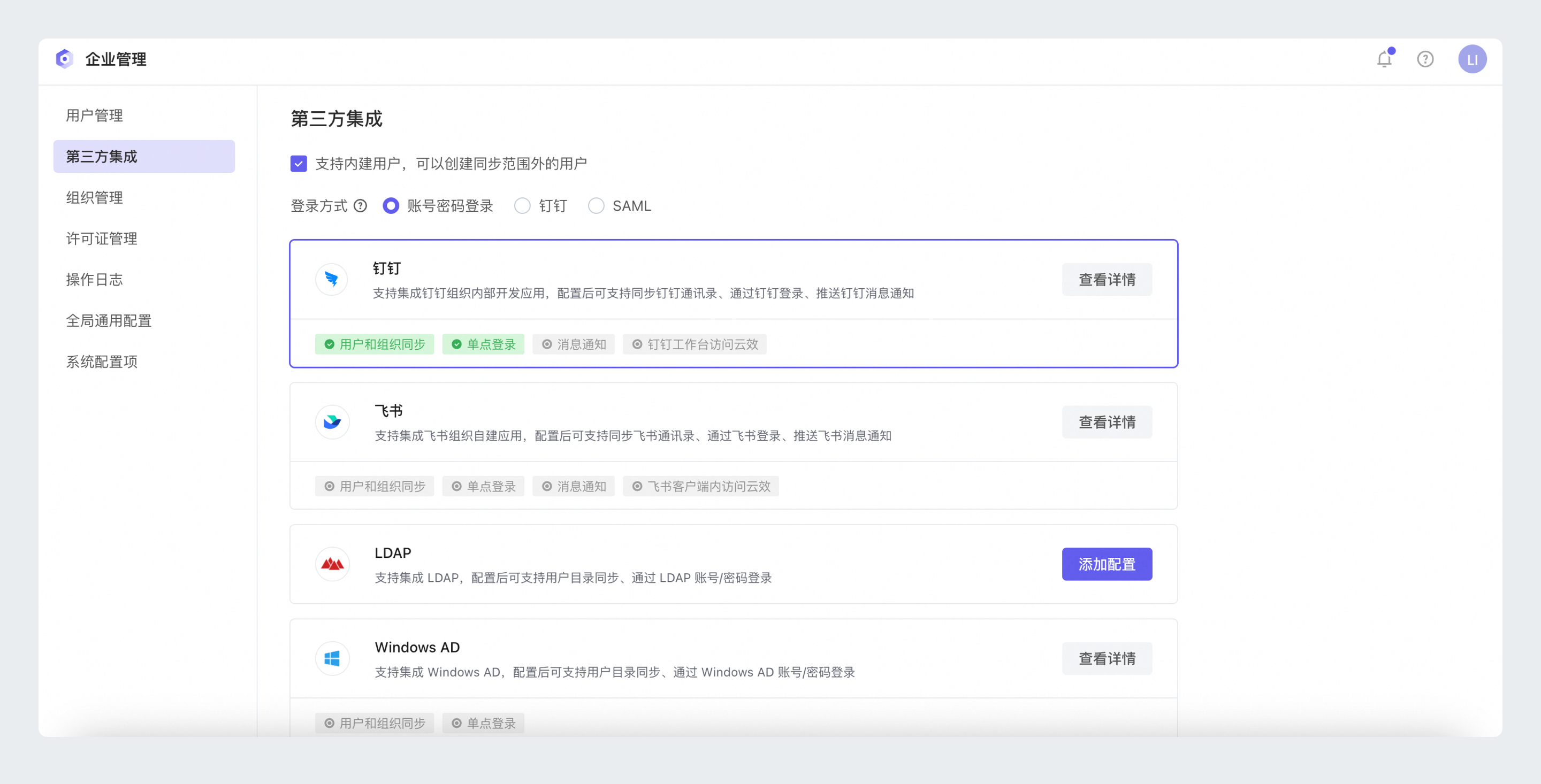The image size is (1541, 784).
Task: Open the notification bell
Action: [1384, 59]
